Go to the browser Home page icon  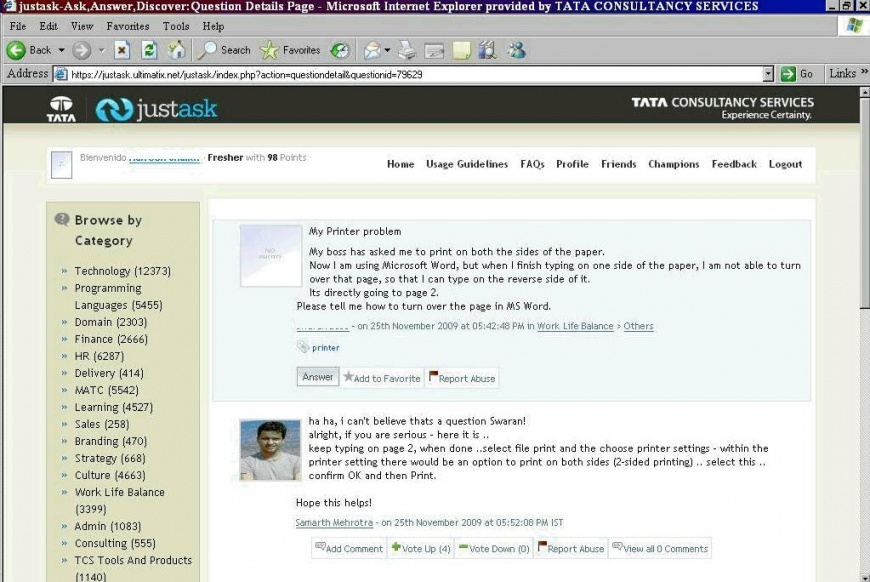pos(176,50)
